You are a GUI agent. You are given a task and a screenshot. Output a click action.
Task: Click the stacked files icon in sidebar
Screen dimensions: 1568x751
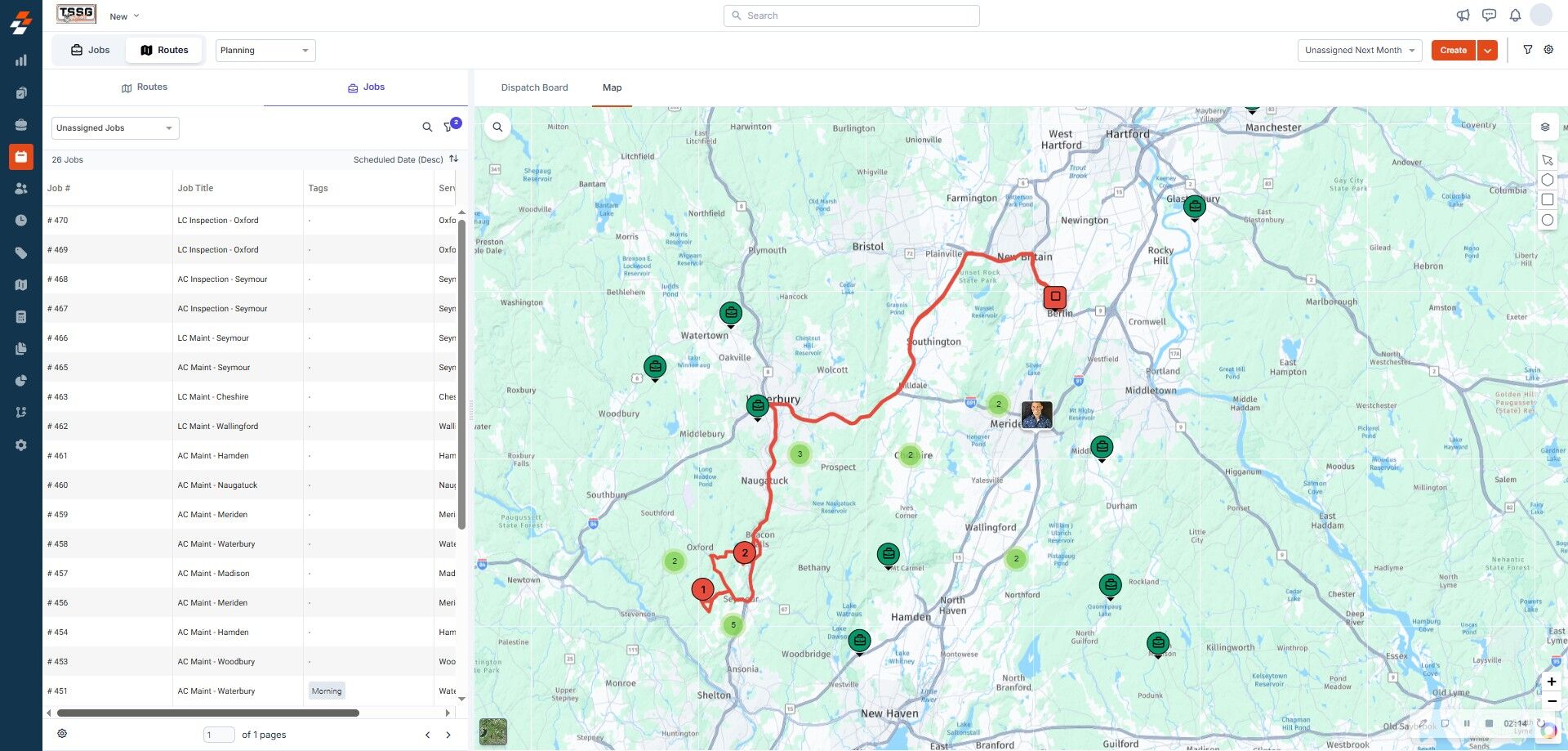pyautogui.click(x=21, y=349)
